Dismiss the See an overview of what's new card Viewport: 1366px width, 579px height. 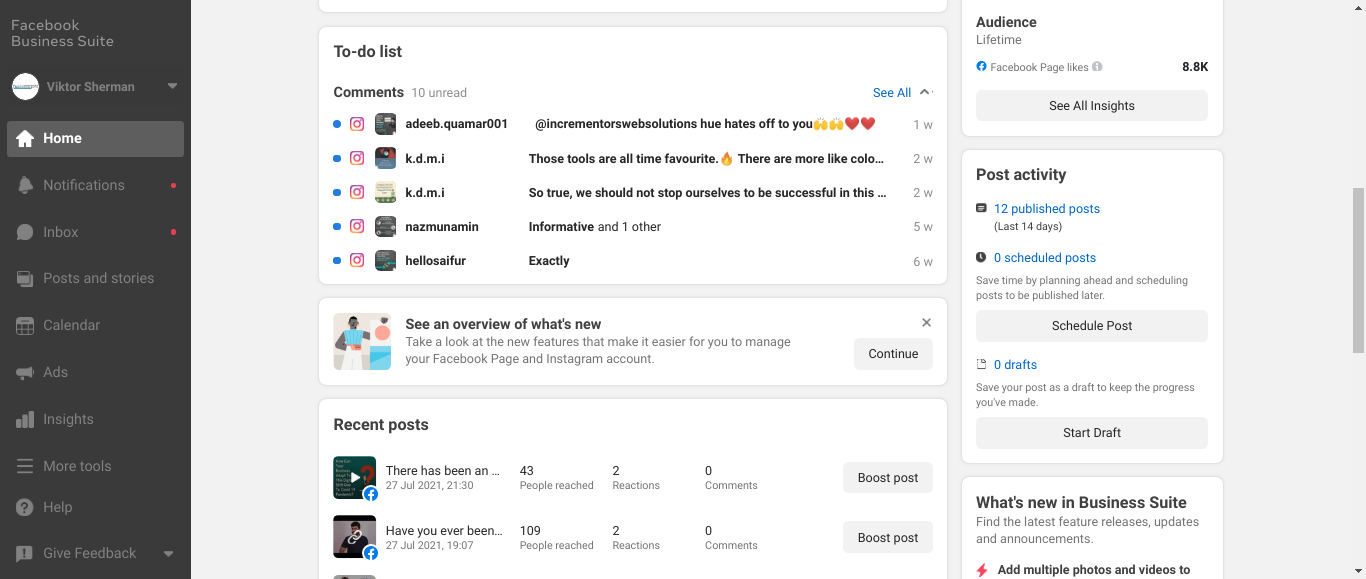tap(926, 322)
